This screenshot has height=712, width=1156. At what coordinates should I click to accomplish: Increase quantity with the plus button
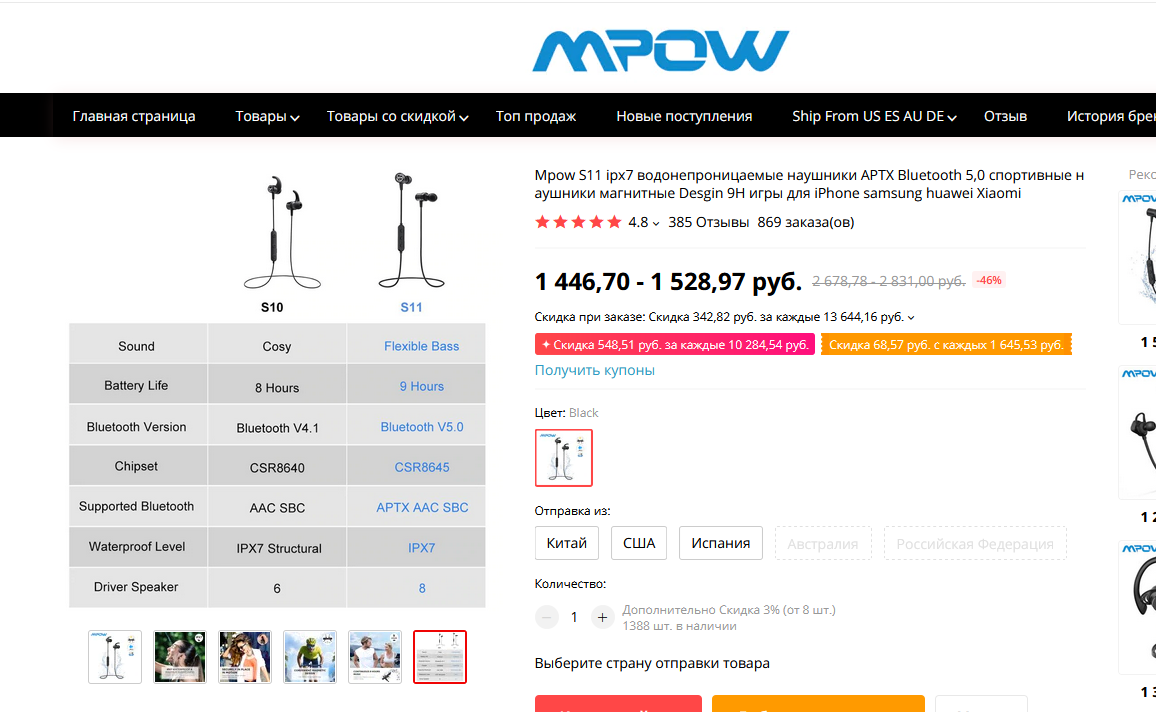(x=602, y=618)
